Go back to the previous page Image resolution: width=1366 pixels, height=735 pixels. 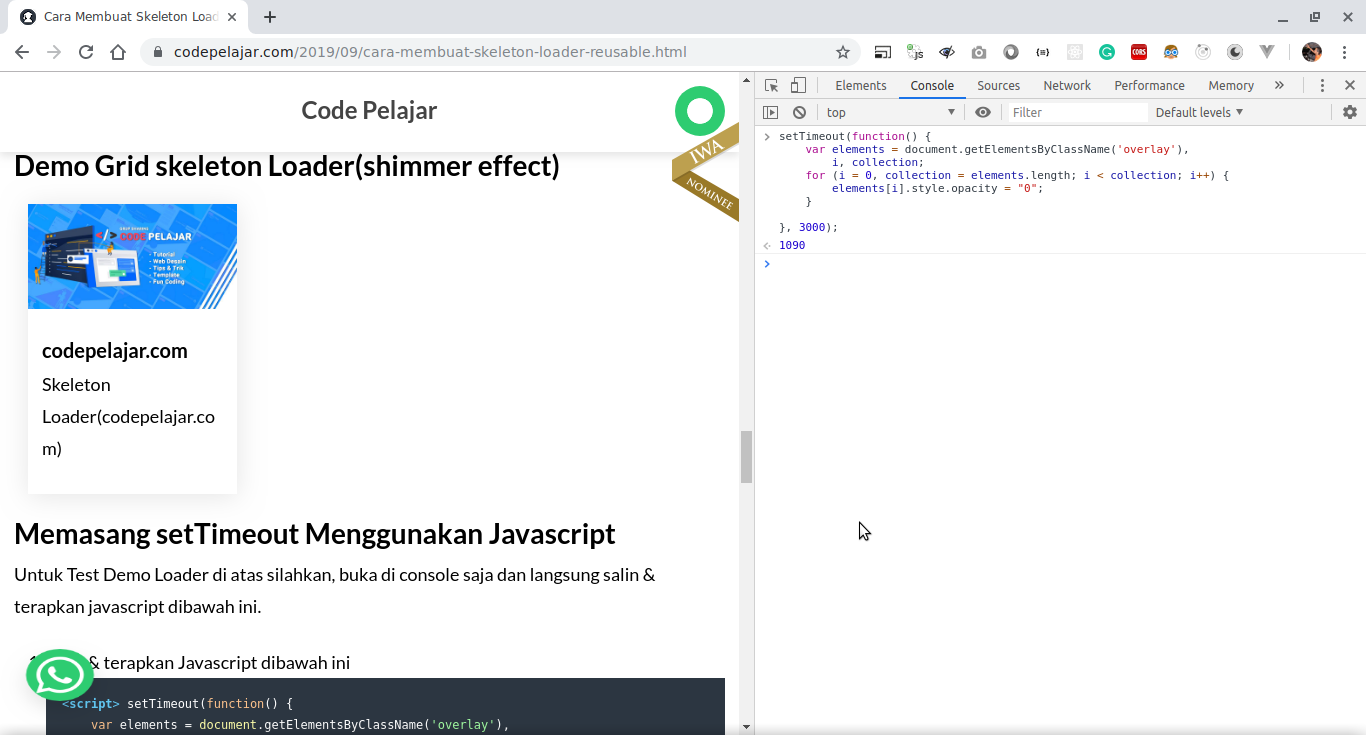[22, 52]
